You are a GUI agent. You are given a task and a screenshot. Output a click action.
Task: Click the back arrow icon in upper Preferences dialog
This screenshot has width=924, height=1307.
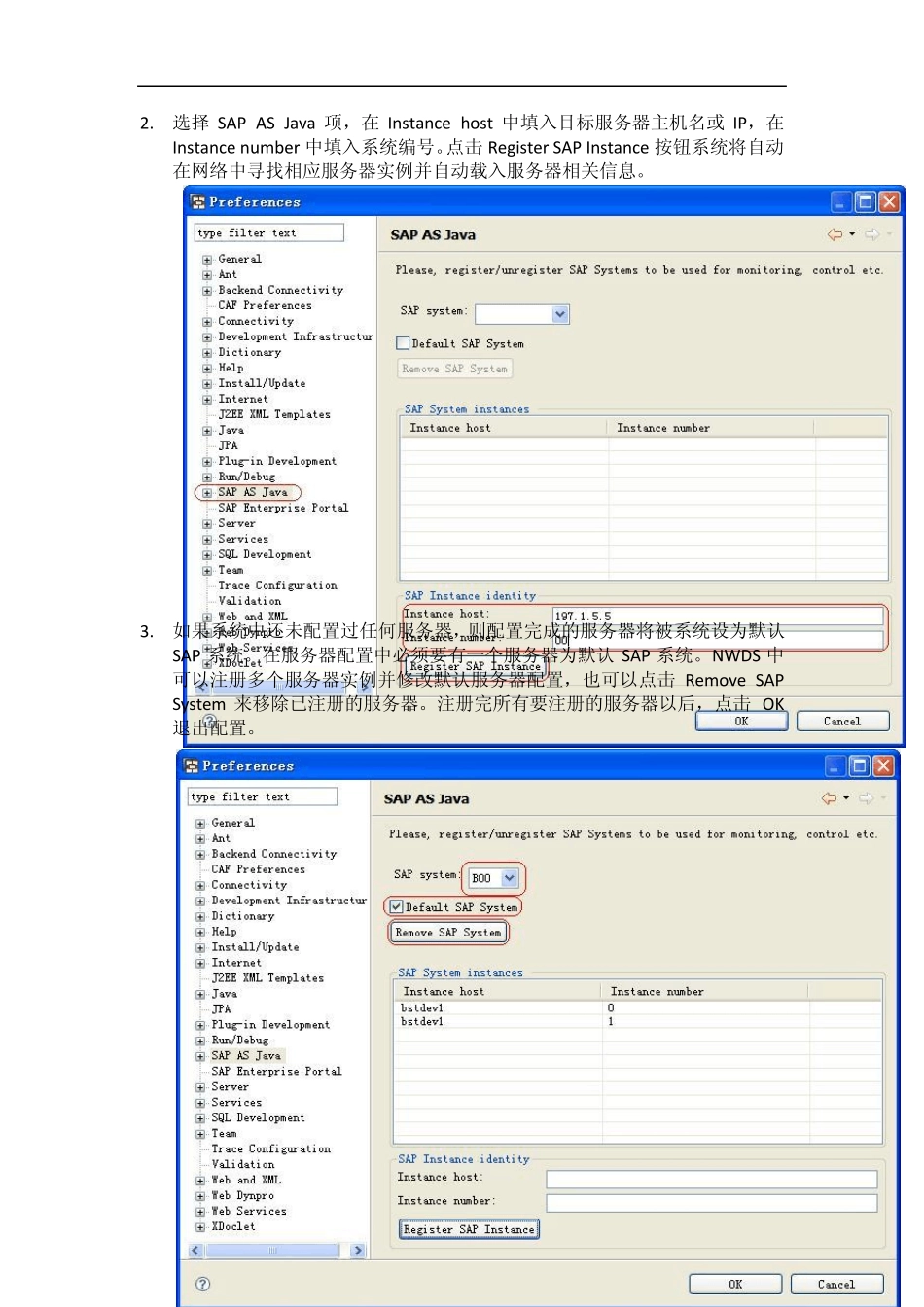835,234
